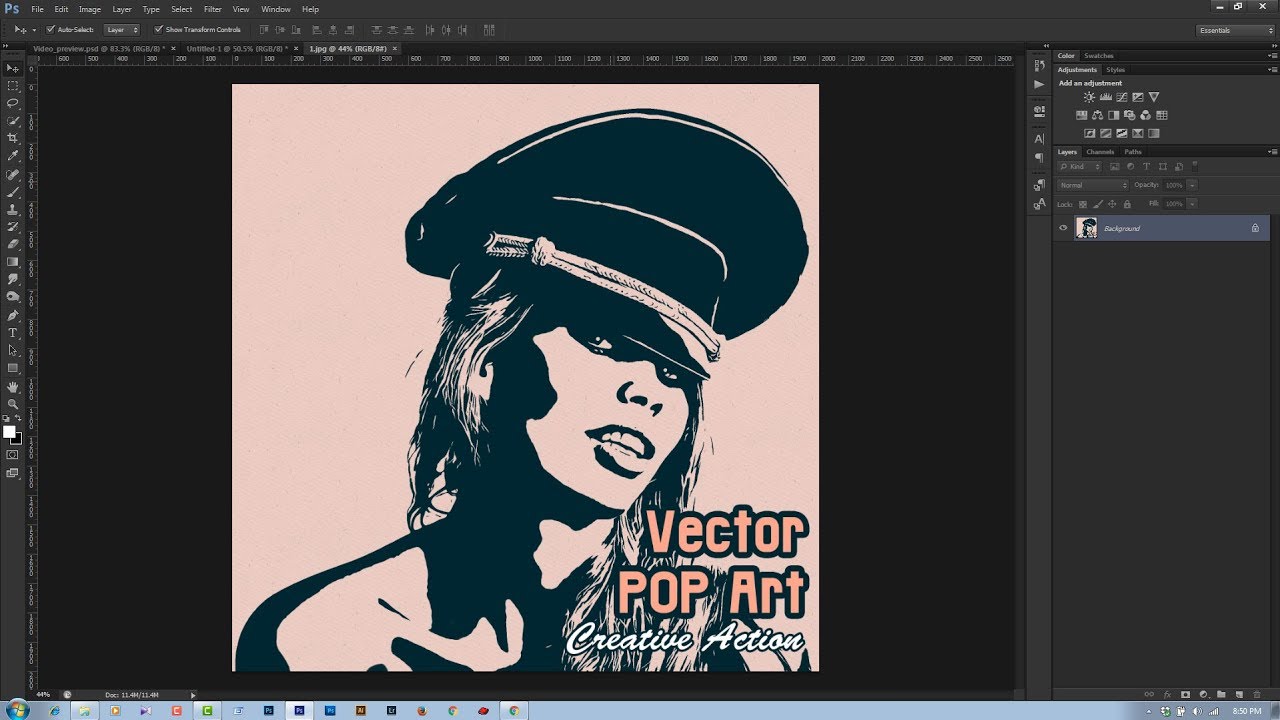Screen dimensions: 1280x720
Task: Switch to the Channels tab
Action: click(x=1100, y=151)
